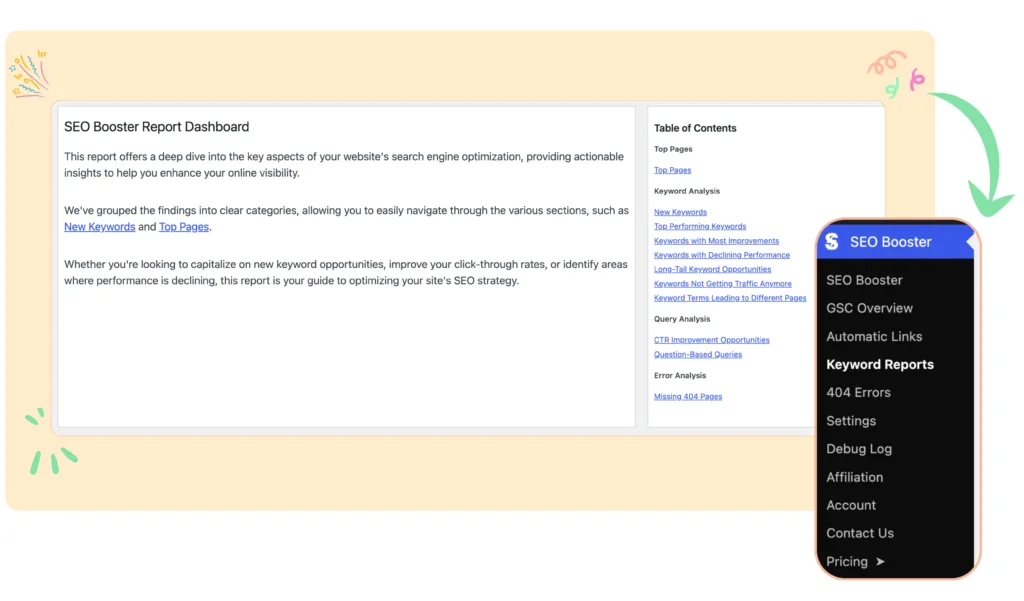Screen dimensions: 1024x601
Task: Open New Keywords link in Table of Contents
Action: coord(680,212)
